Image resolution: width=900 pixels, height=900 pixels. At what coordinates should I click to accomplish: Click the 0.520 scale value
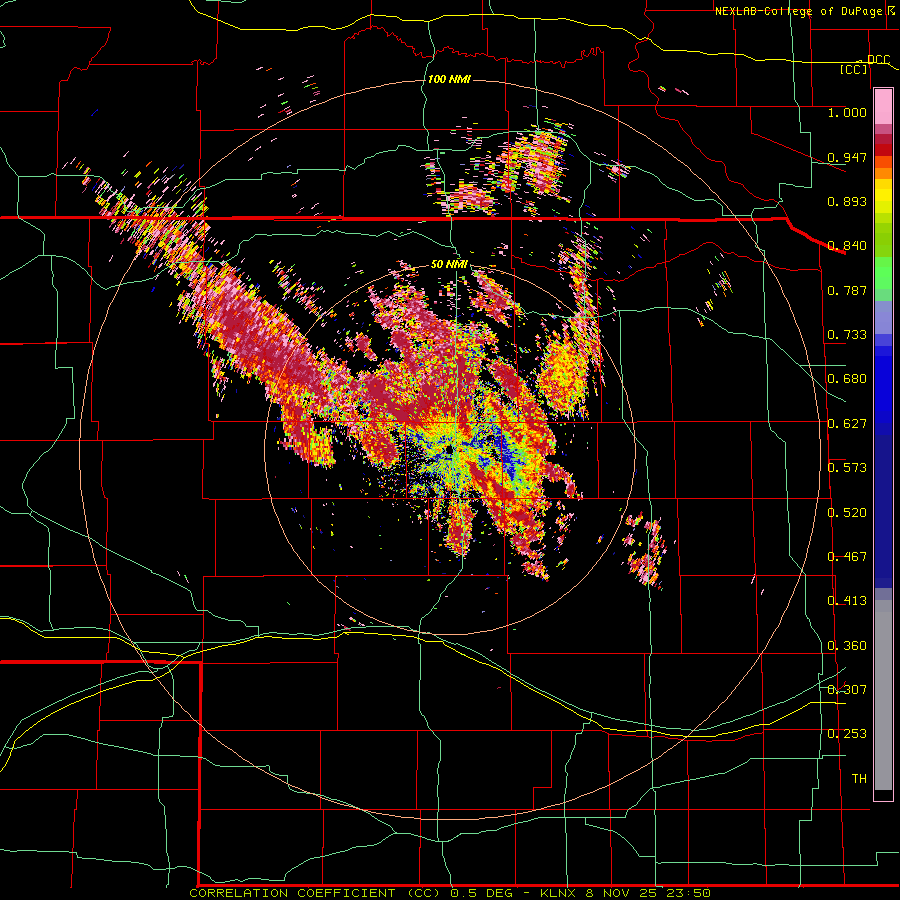click(x=847, y=513)
